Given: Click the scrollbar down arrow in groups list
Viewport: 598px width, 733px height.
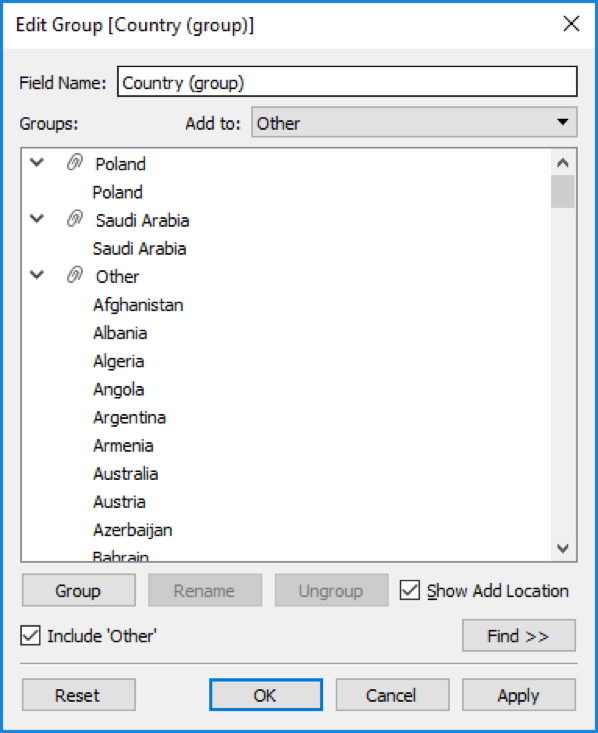Looking at the screenshot, I should 563,548.
